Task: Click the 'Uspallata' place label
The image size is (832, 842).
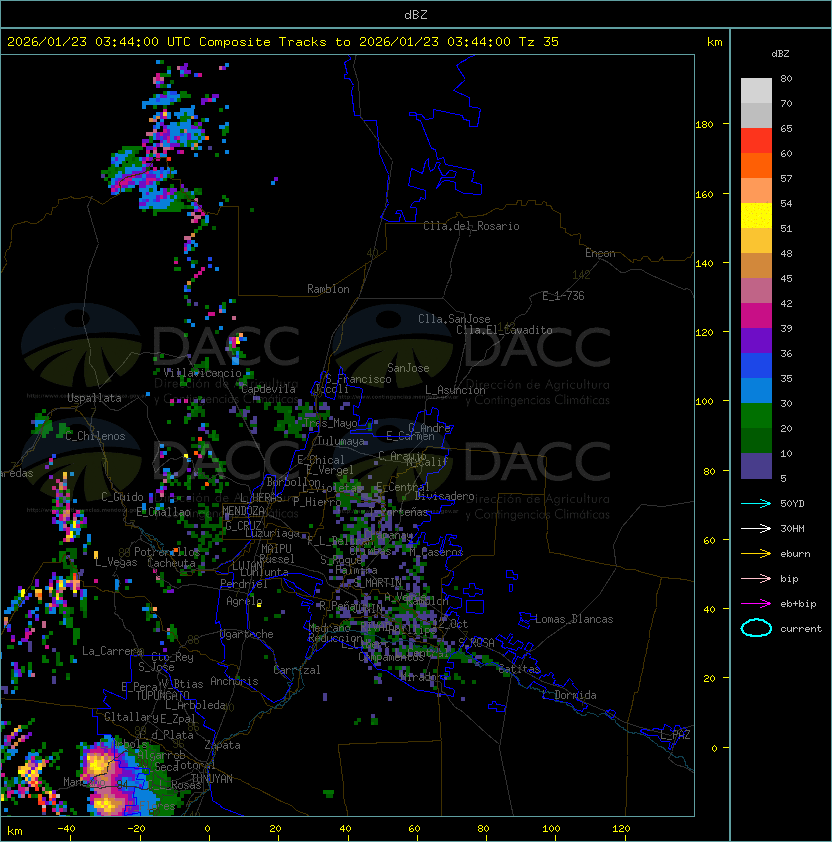Action: click(94, 398)
